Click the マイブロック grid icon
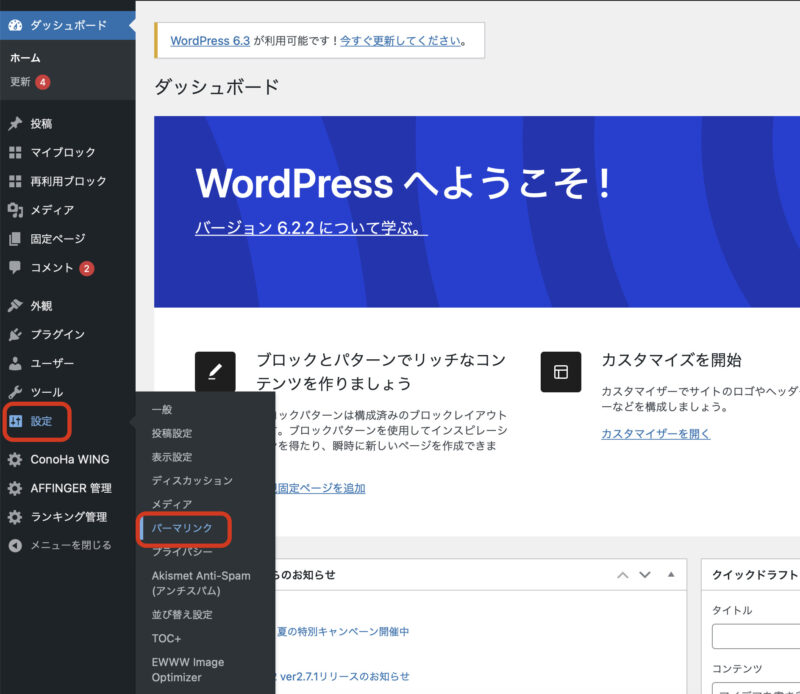This screenshot has height=694, width=800. (x=15, y=152)
